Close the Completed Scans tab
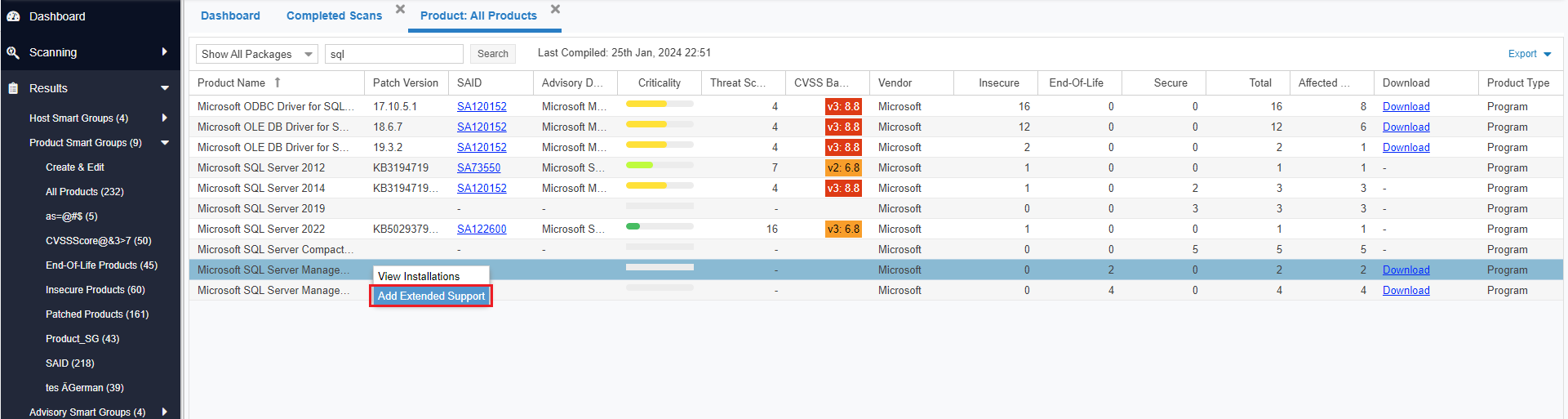1568x419 pixels. [x=400, y=10]
